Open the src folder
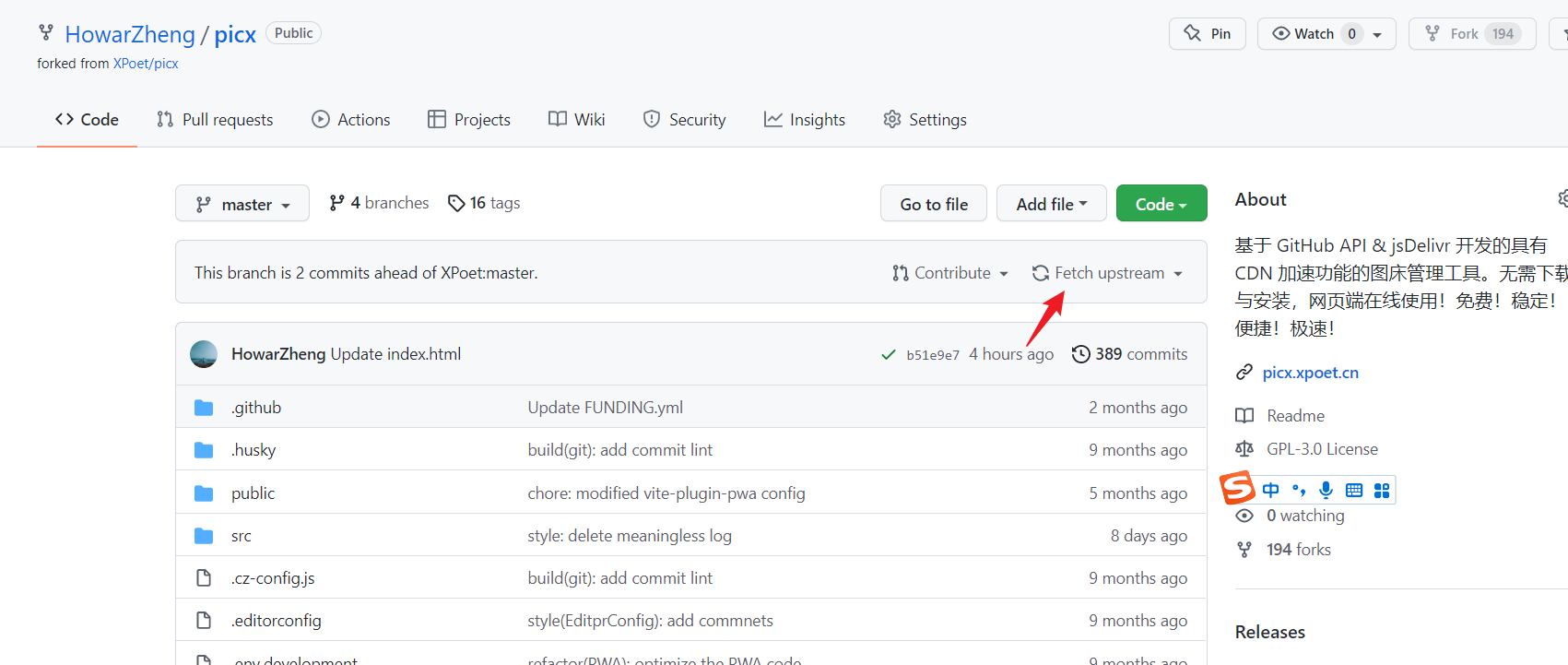Image resolution: width=1568 pixels, height=665 pixels. (242, 536)
